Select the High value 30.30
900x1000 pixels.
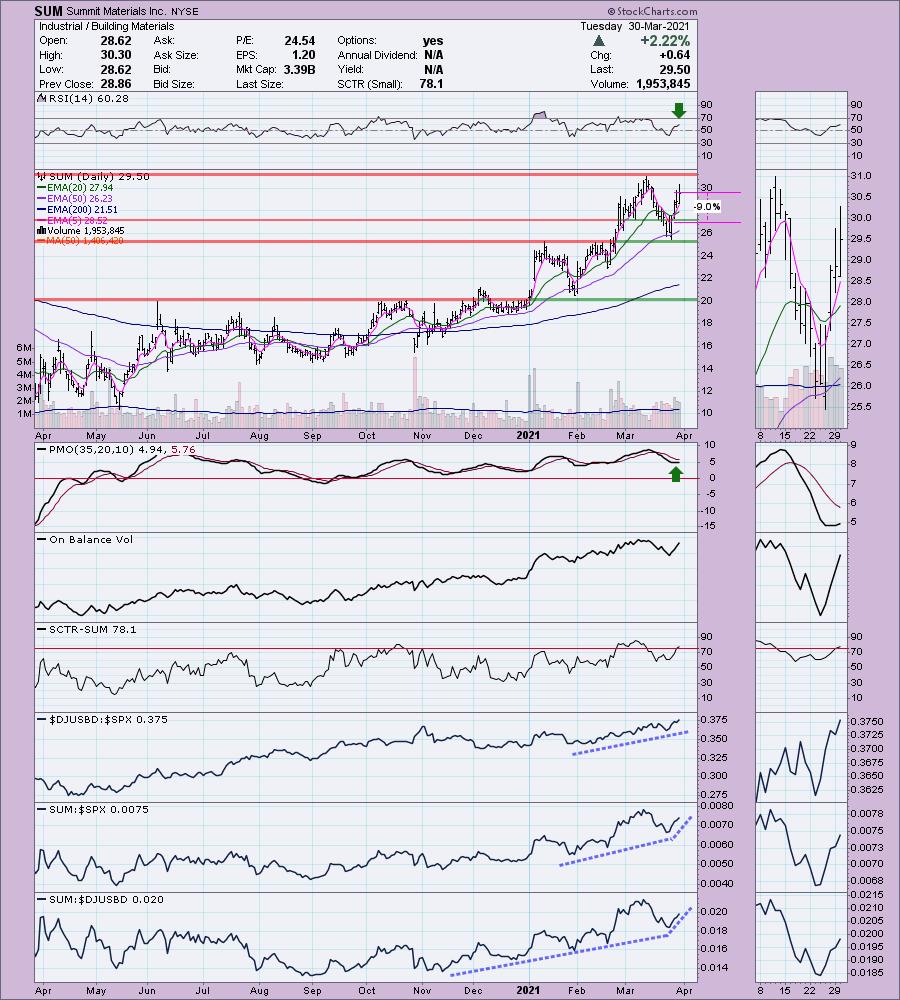click(x=115, y=55)
